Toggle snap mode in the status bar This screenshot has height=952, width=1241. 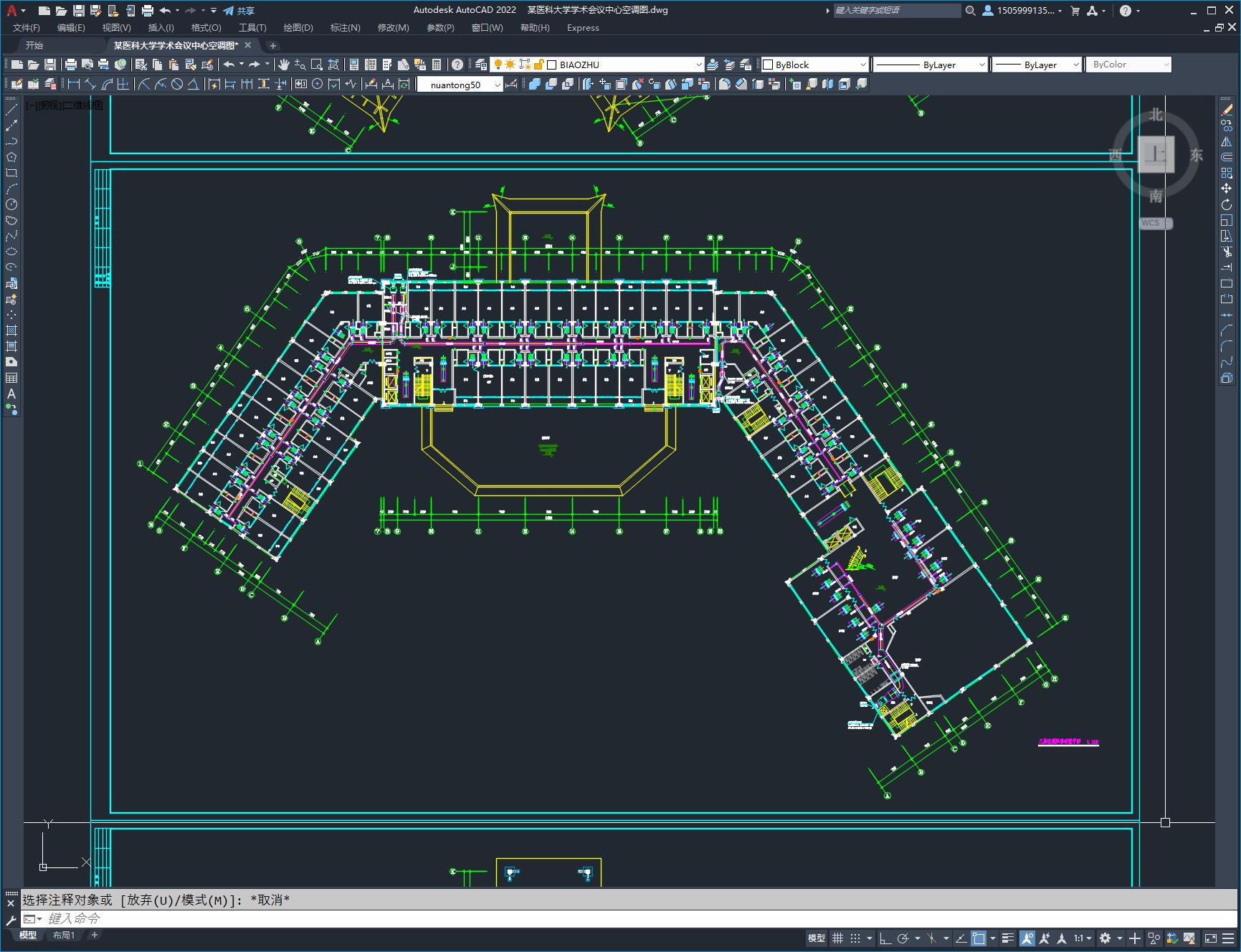point(855,938)
